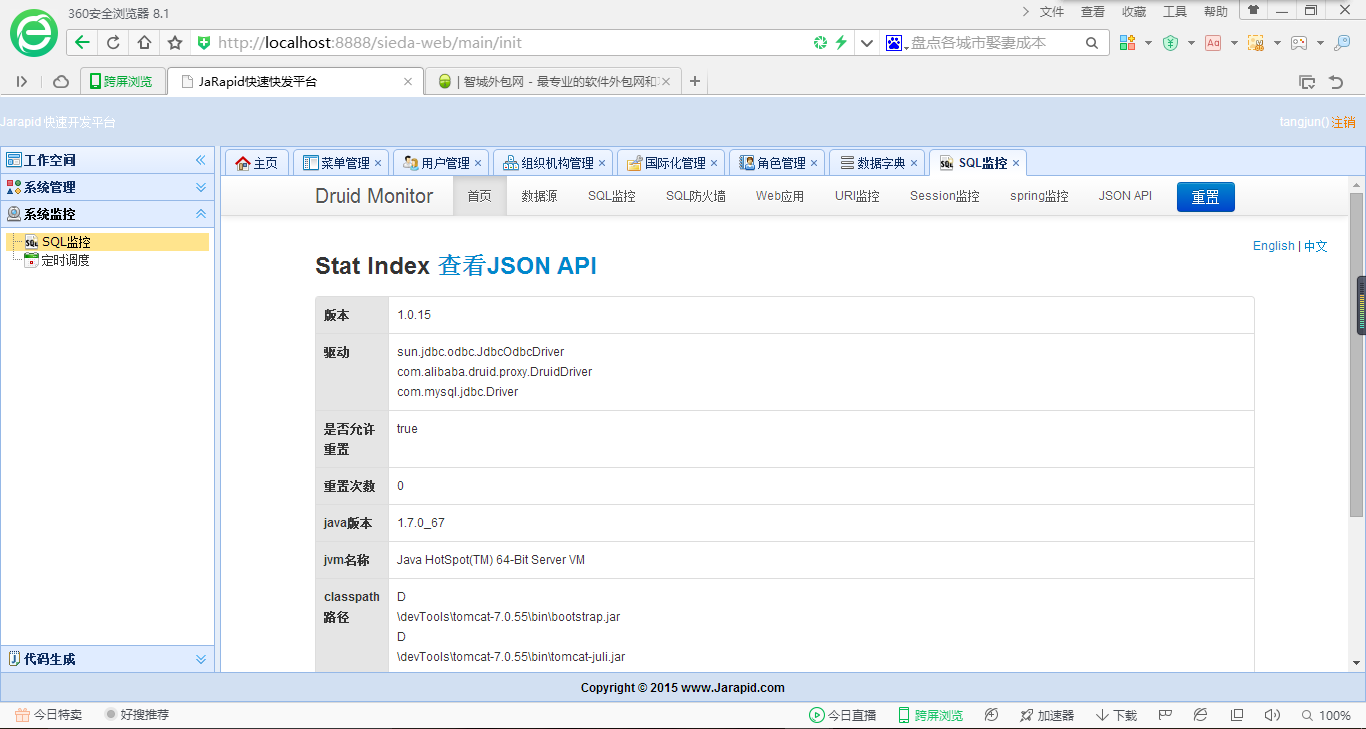The height and width of the screenshot is (729, 1366).
Task: Expand the 系统管理 section
Action: click(108, 187)
